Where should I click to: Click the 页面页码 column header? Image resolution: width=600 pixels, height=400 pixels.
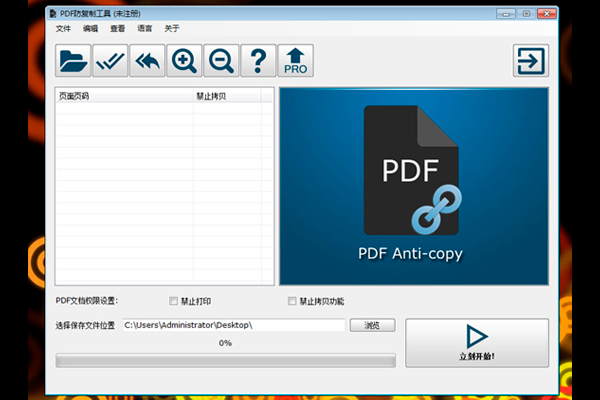[124, 96]
